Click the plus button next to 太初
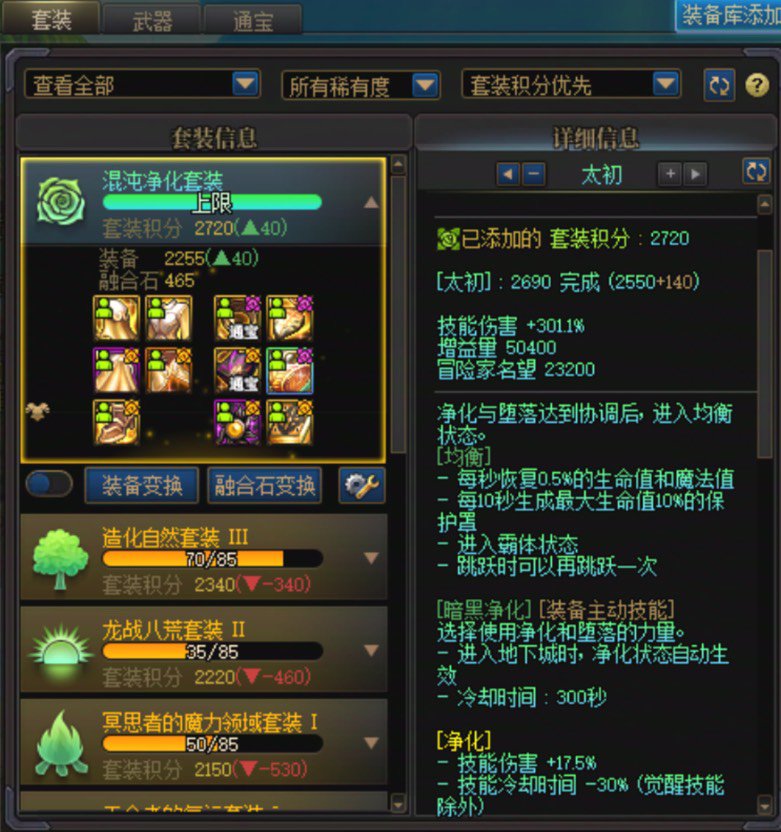The height and width of the screenshot is (832, 781). pyautogui.click(x=670, y=174)
